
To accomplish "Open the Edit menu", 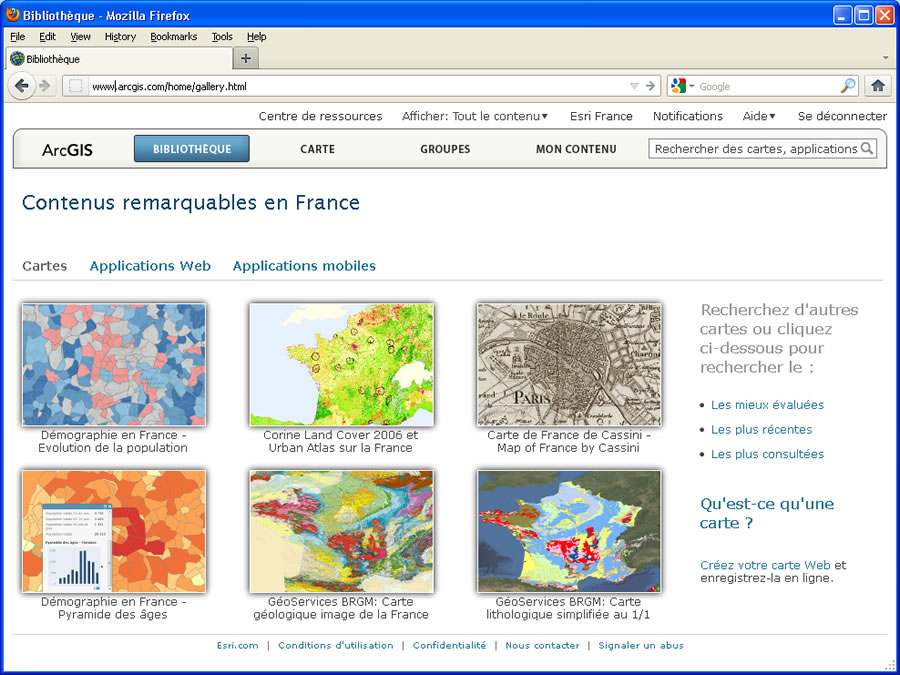I will click(x=47, y=37).
